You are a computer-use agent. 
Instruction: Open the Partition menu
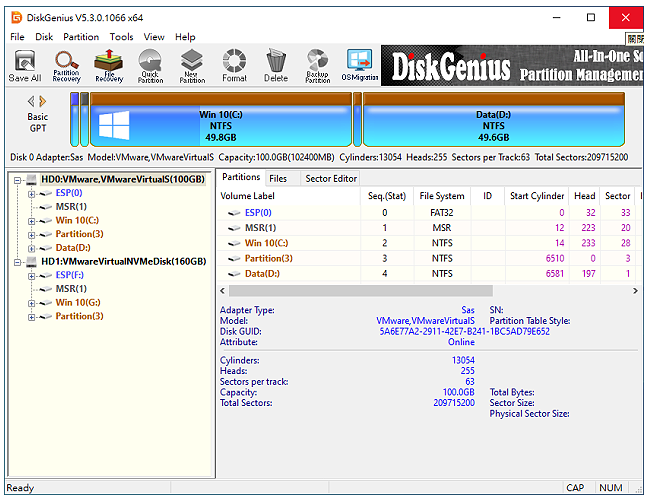coord(81,37)
